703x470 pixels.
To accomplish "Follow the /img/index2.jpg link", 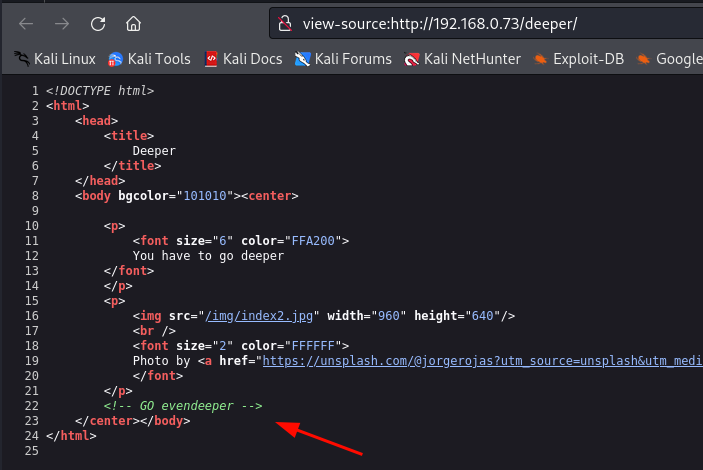I will click(x=259, y=316).
